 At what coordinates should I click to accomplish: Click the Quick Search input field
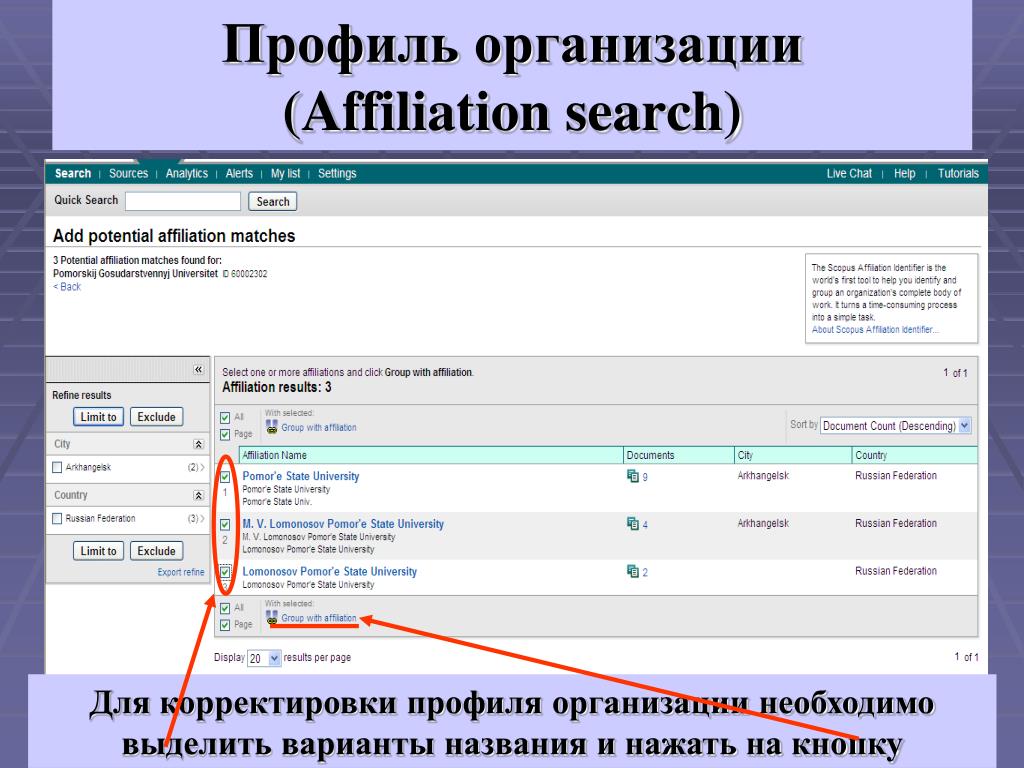coord(183,201)
